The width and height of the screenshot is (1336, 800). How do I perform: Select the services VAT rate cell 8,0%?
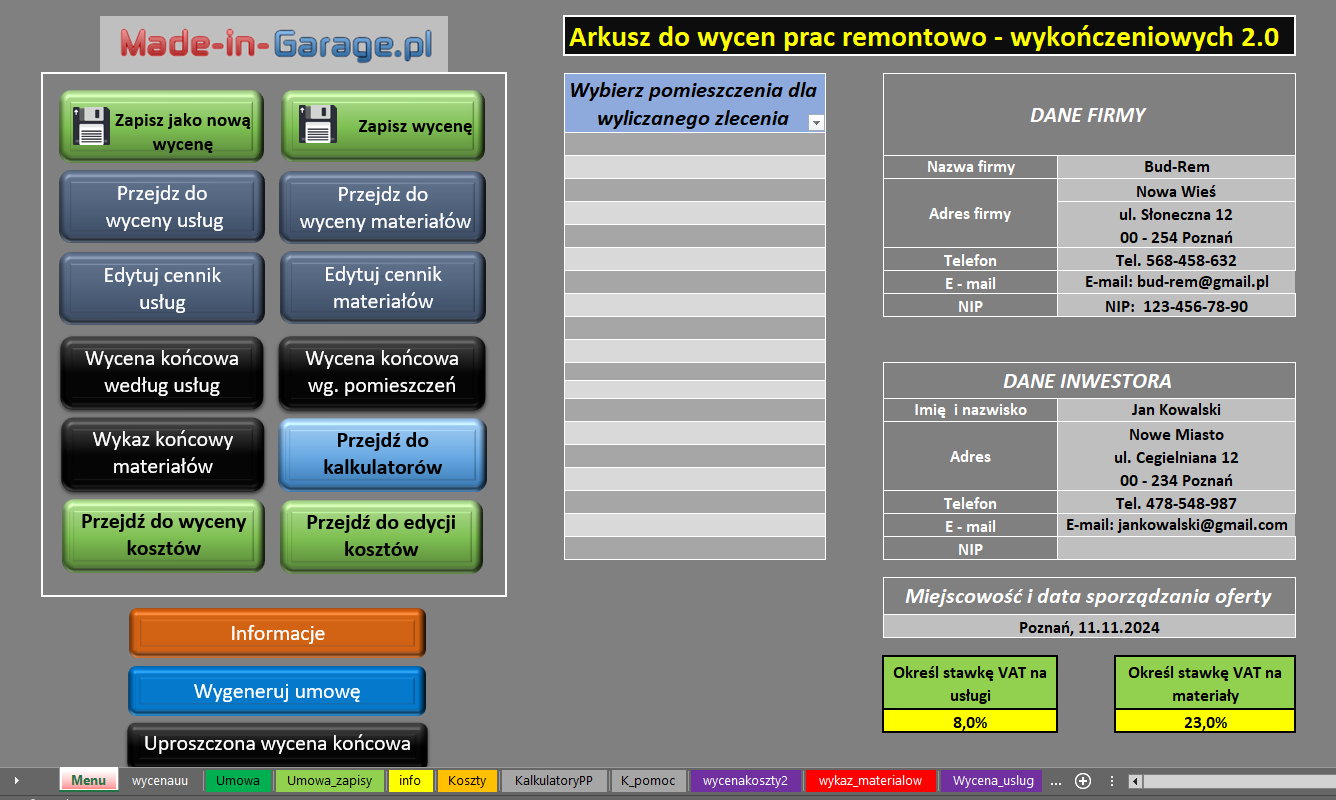(970, 722)
